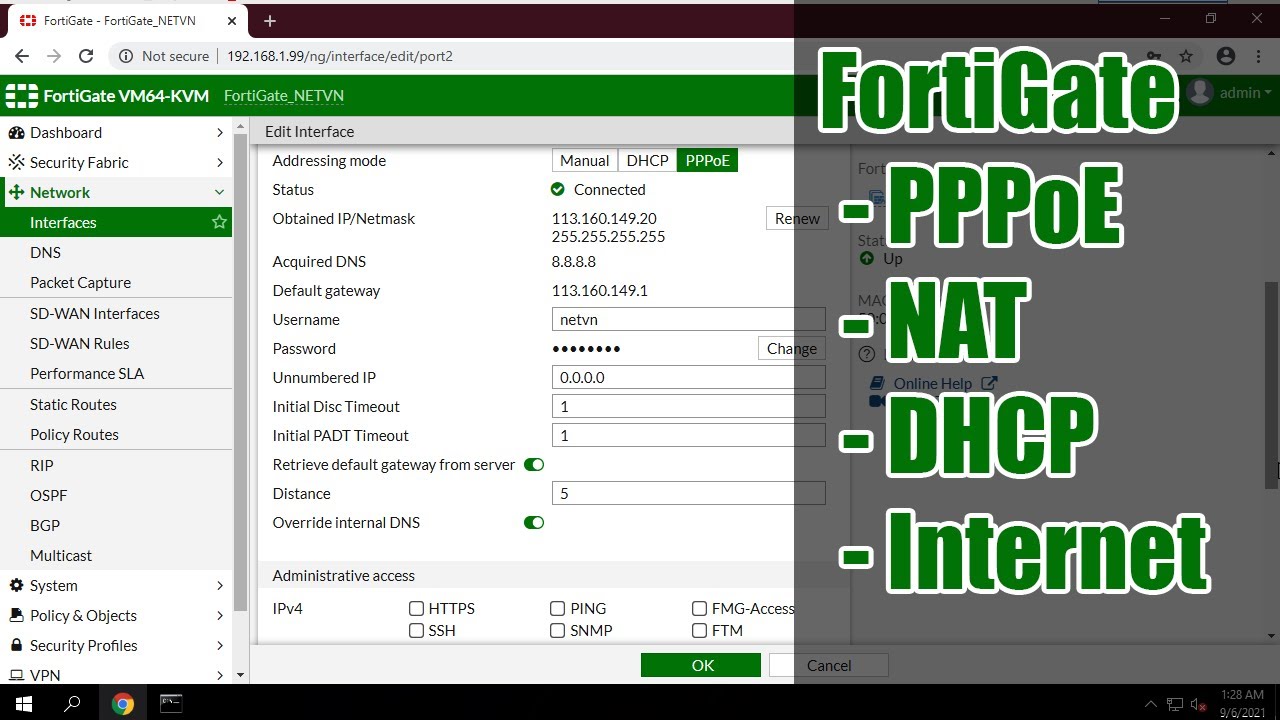
Task: Click the Not secure info icon
Action: pos(126,56)
